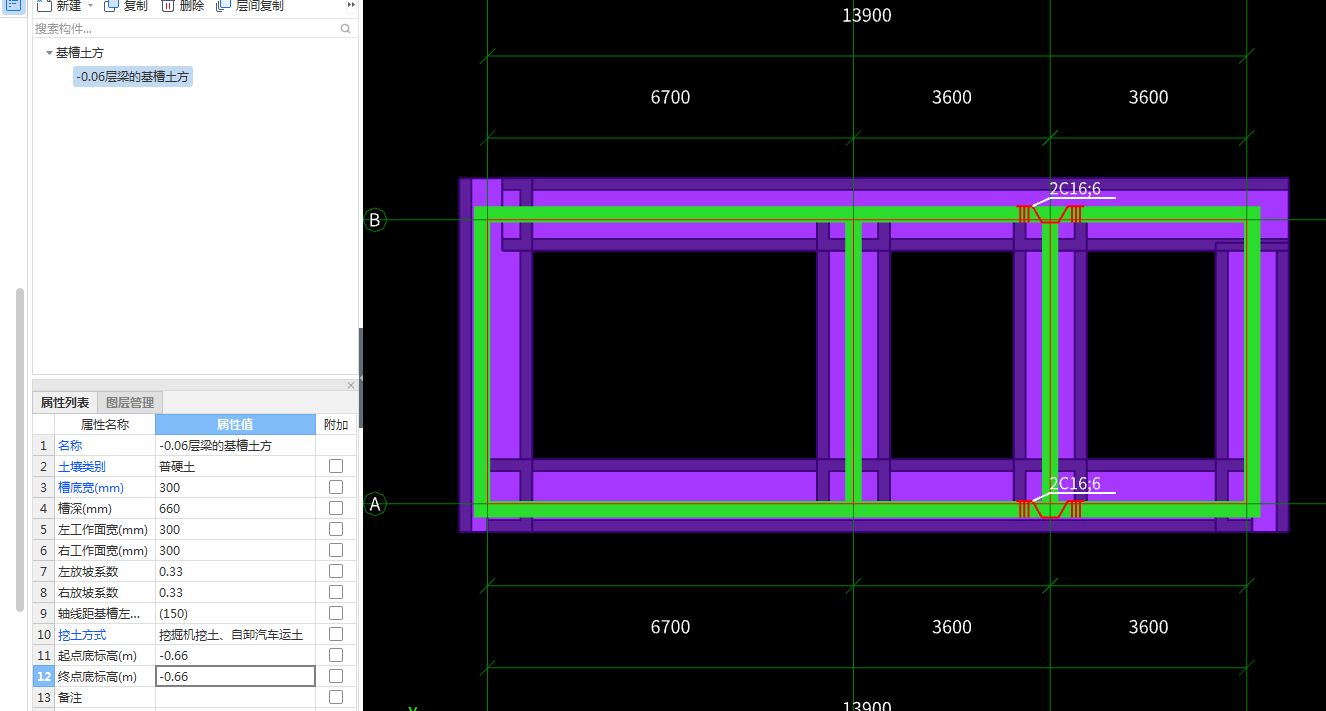The image size is (1326, 711).
Task: Toggle 附加 checkbox for 起点底标高(m)
Action: pos(336,655)
